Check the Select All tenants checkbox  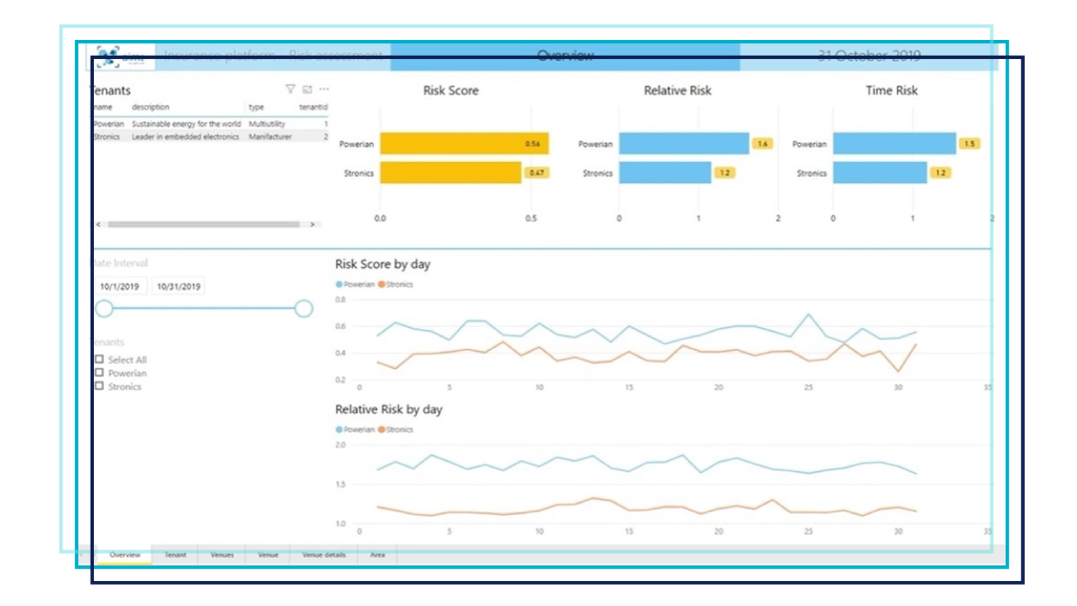click(x=99, y=360)
